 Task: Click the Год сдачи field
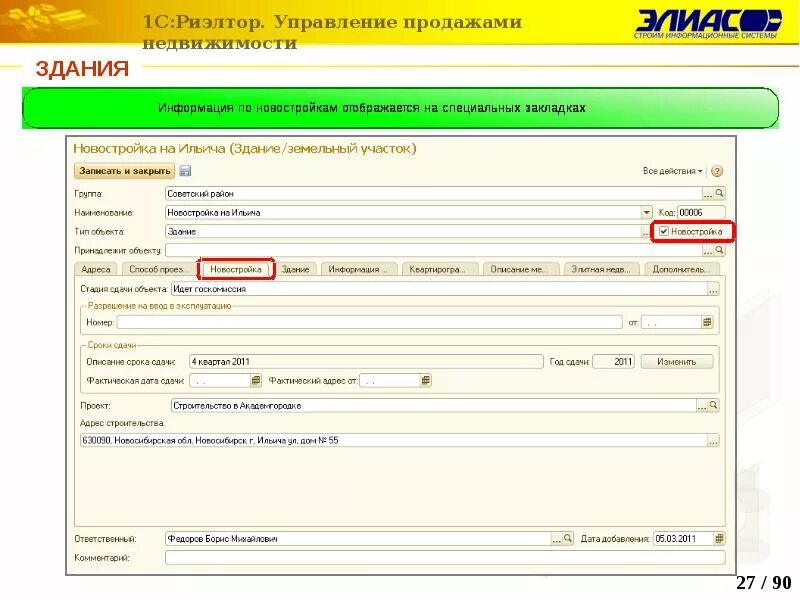point(614,362)
